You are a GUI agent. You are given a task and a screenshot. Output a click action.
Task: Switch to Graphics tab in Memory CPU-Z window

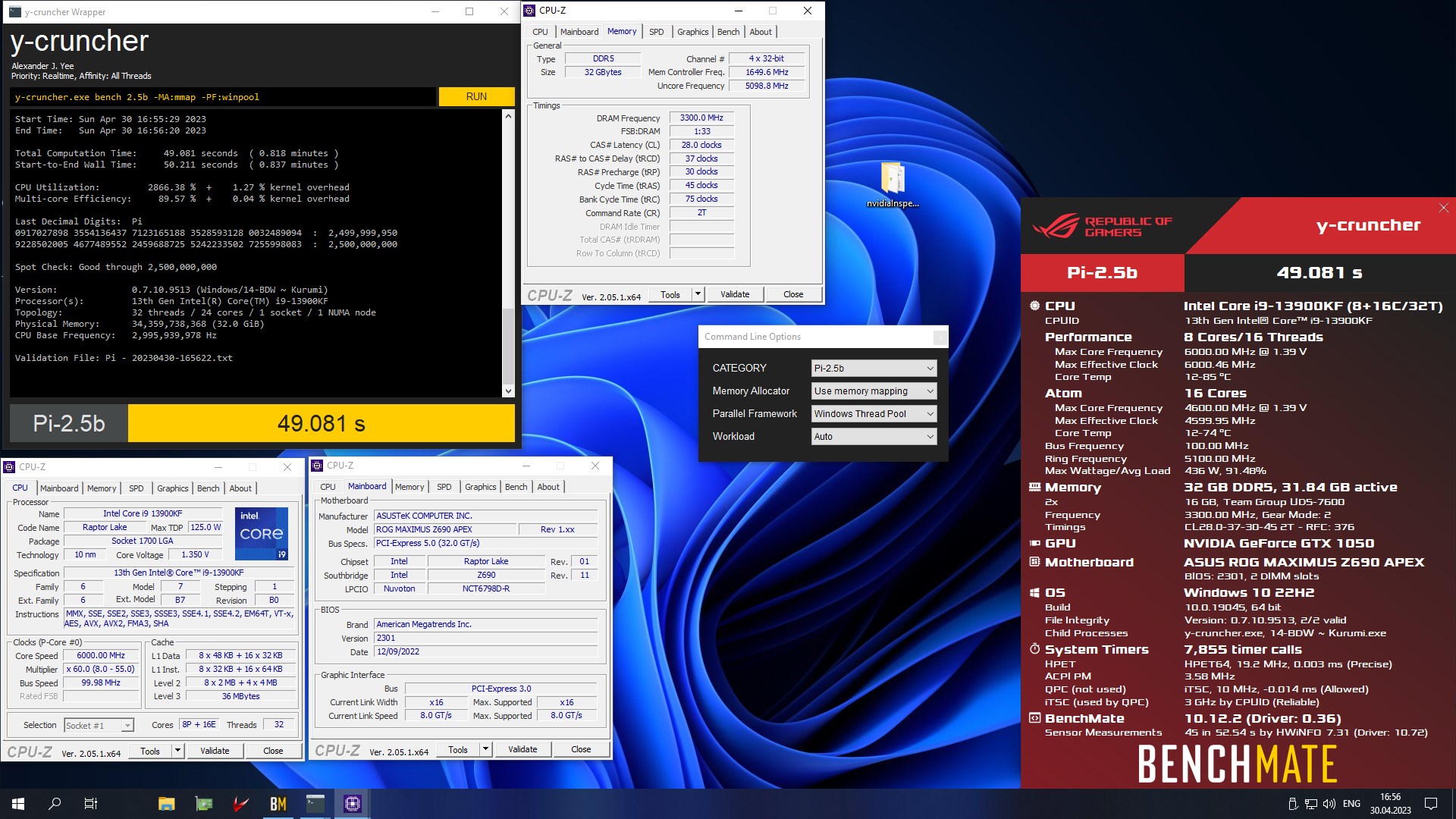click(692, 32)
